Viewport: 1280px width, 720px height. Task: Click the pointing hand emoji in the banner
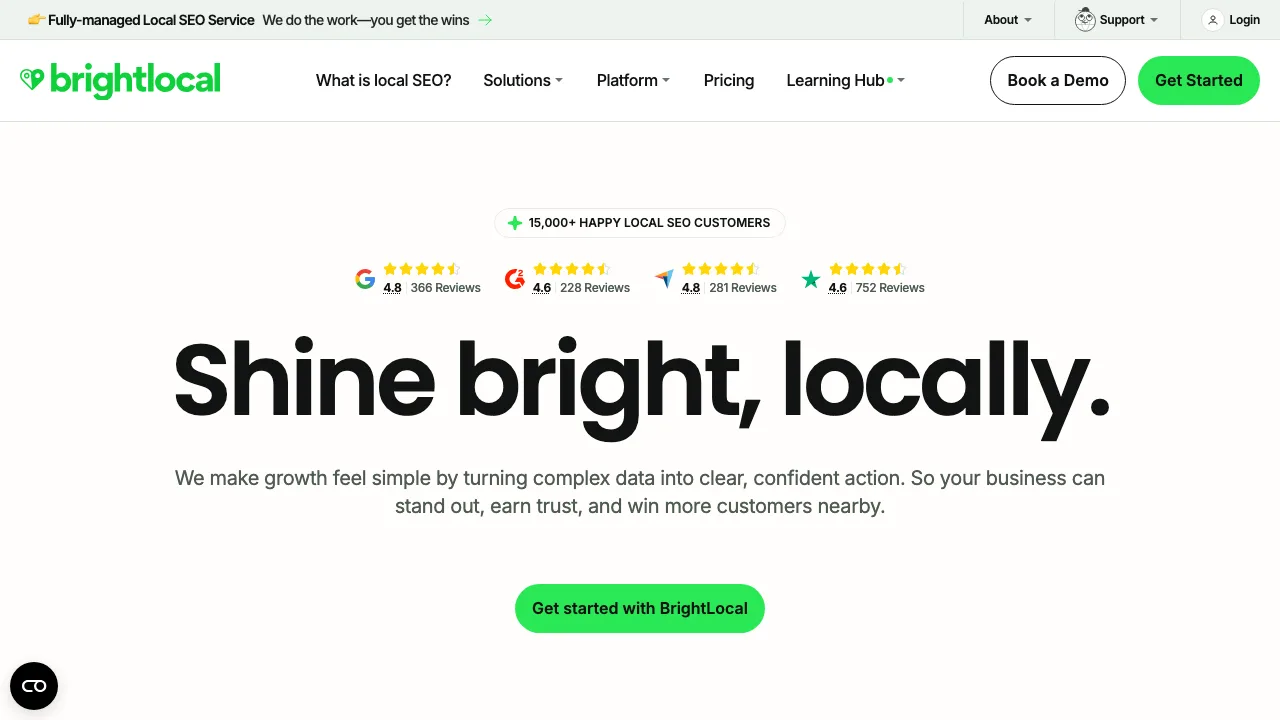pyautogui.click(x=36, y=19)
